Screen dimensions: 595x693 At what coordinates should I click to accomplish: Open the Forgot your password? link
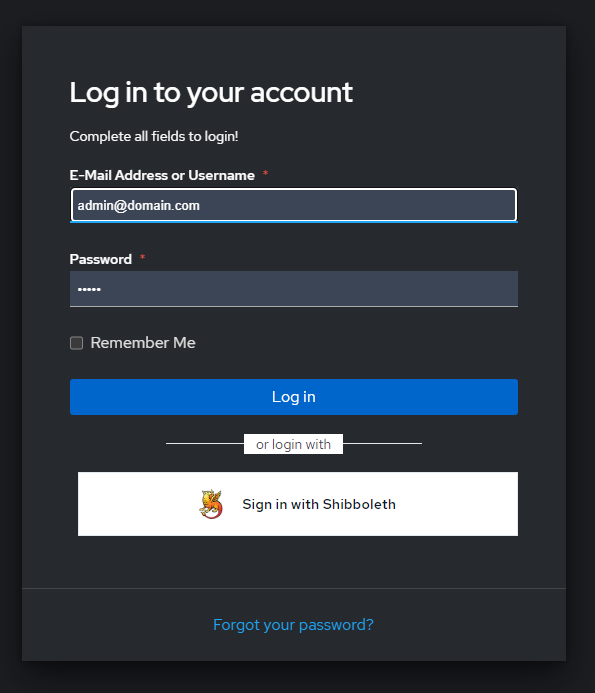[293, 625]
